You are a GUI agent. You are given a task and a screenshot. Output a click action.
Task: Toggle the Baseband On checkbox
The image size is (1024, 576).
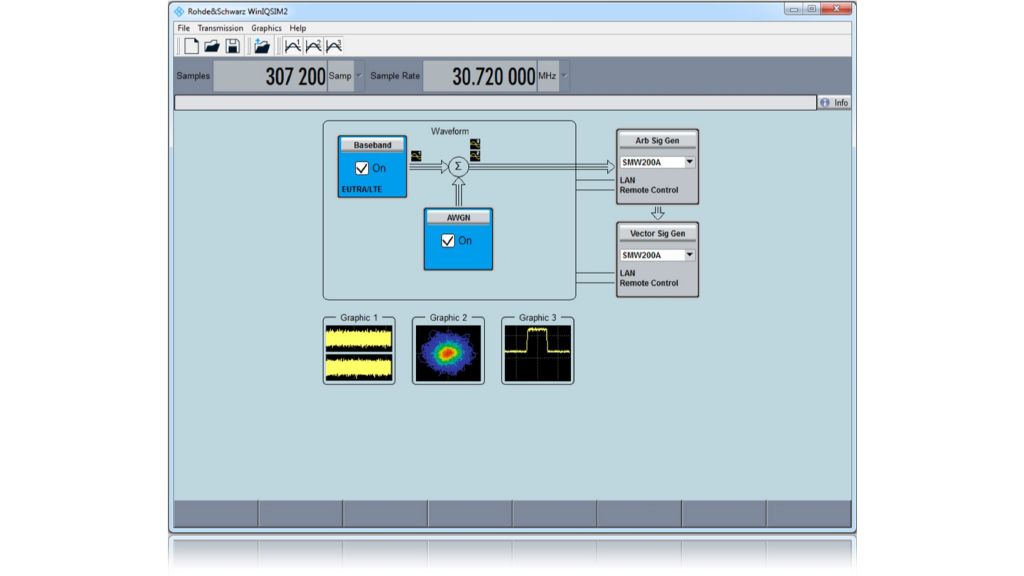[x=362, y=168]
